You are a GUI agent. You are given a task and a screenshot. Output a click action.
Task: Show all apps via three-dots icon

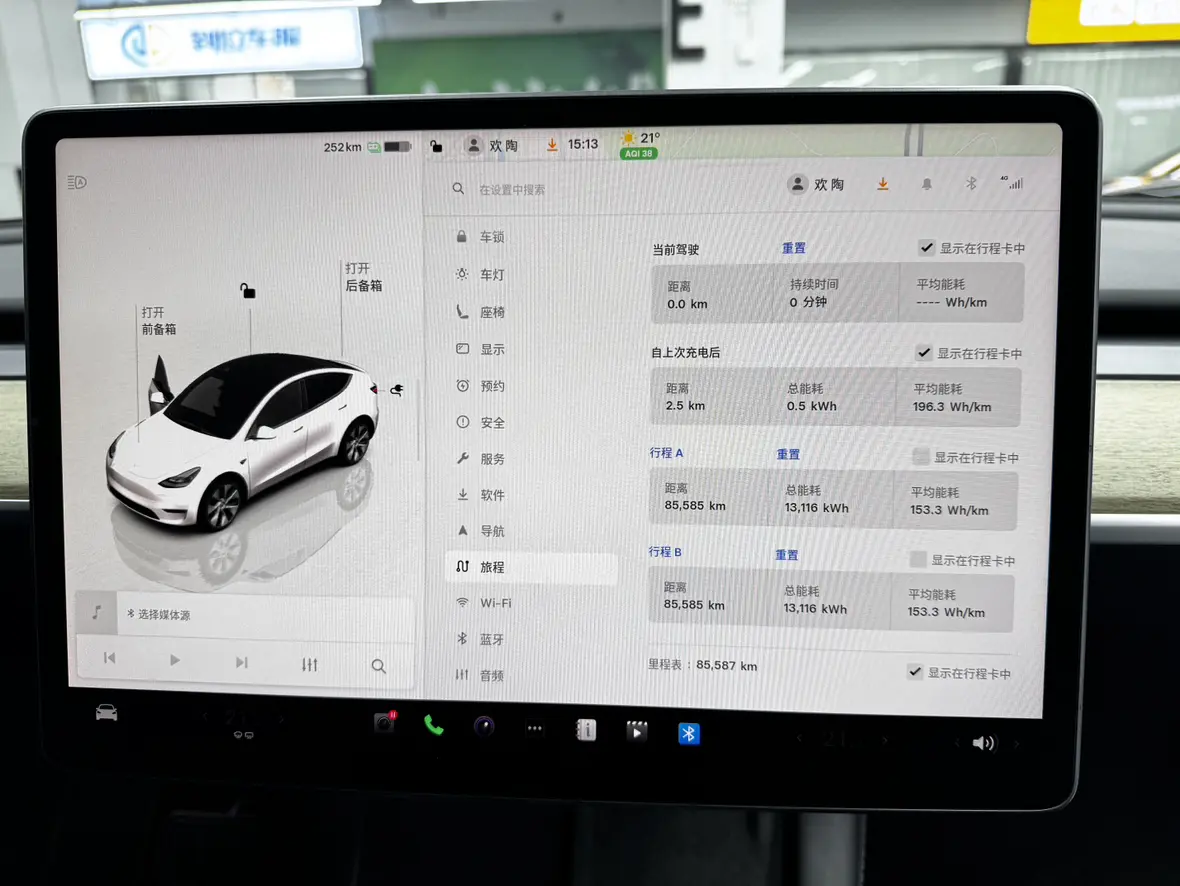pyautogui.click(x=535, y=728)
